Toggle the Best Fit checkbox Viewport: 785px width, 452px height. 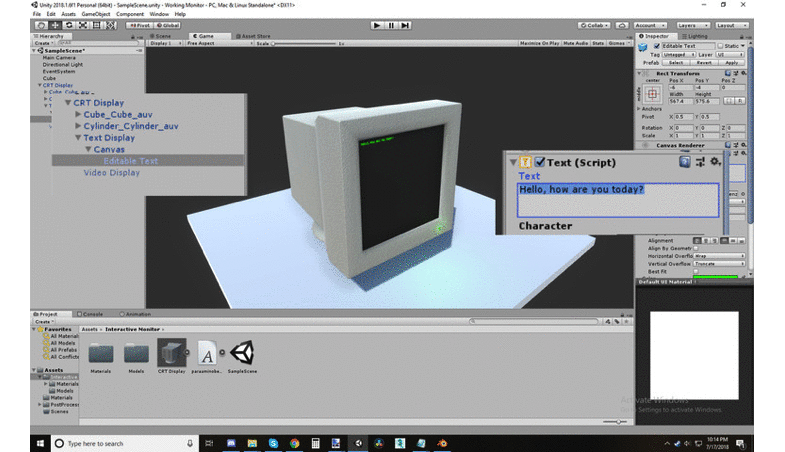click(x=696, y=271)
